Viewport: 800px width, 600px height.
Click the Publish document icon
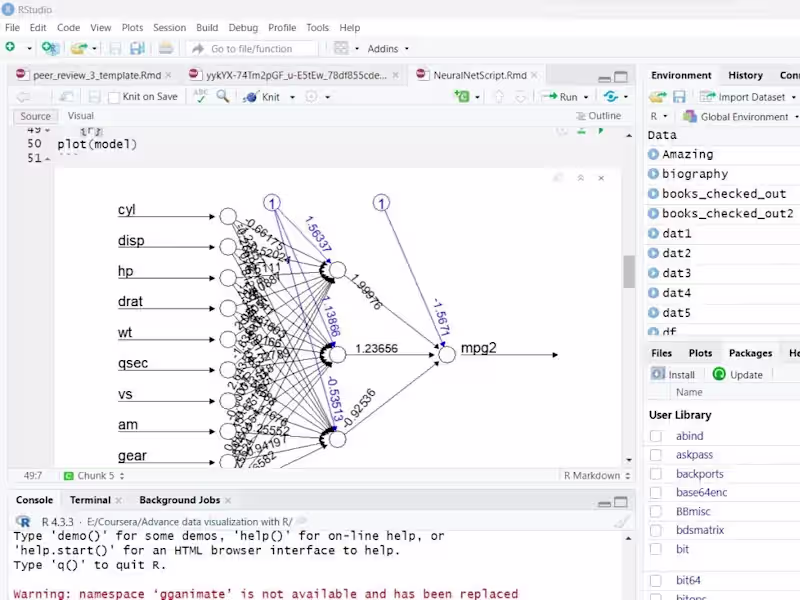click(x=610, y=96)
